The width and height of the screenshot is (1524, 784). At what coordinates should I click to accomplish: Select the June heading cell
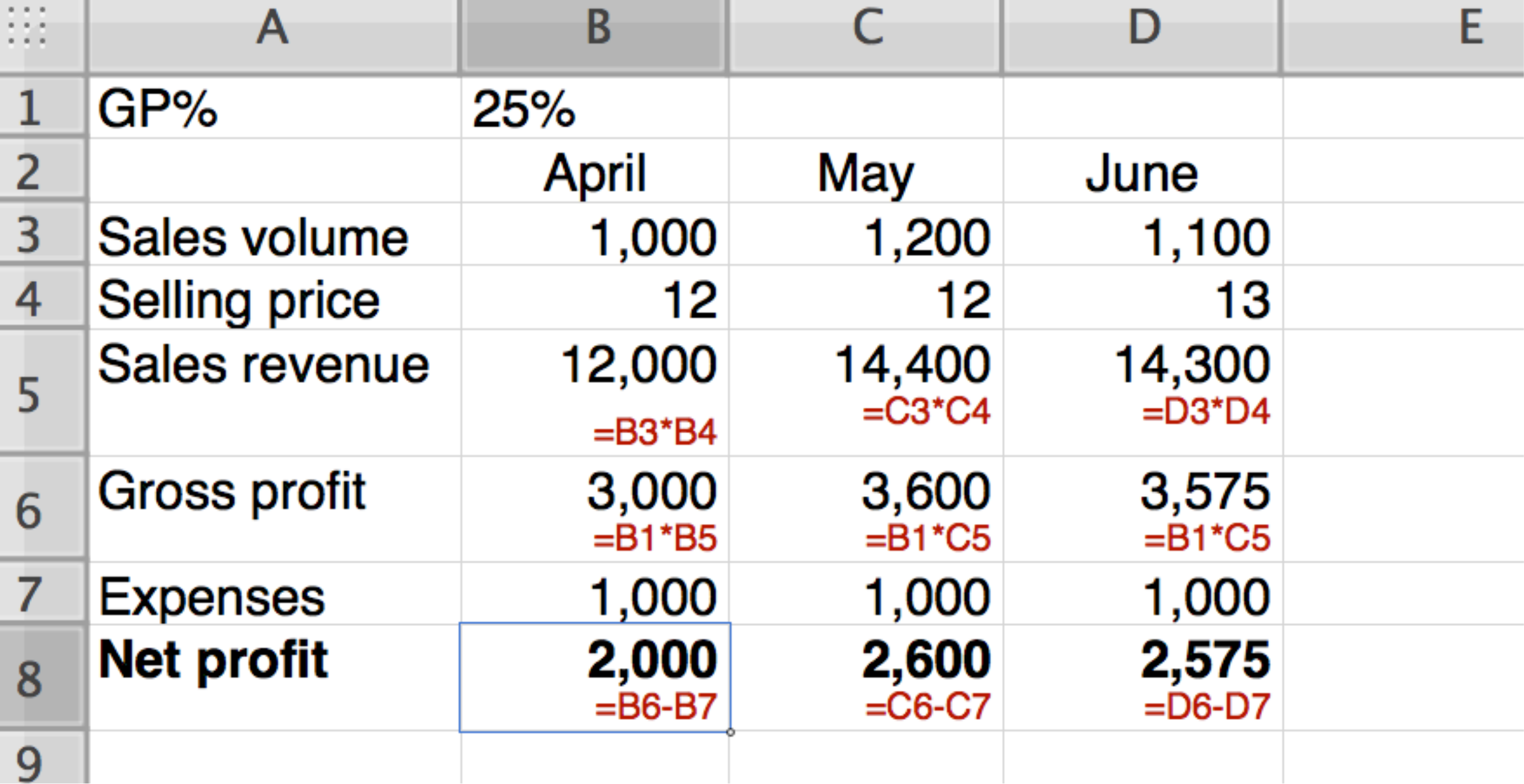tap(1143, 171)
